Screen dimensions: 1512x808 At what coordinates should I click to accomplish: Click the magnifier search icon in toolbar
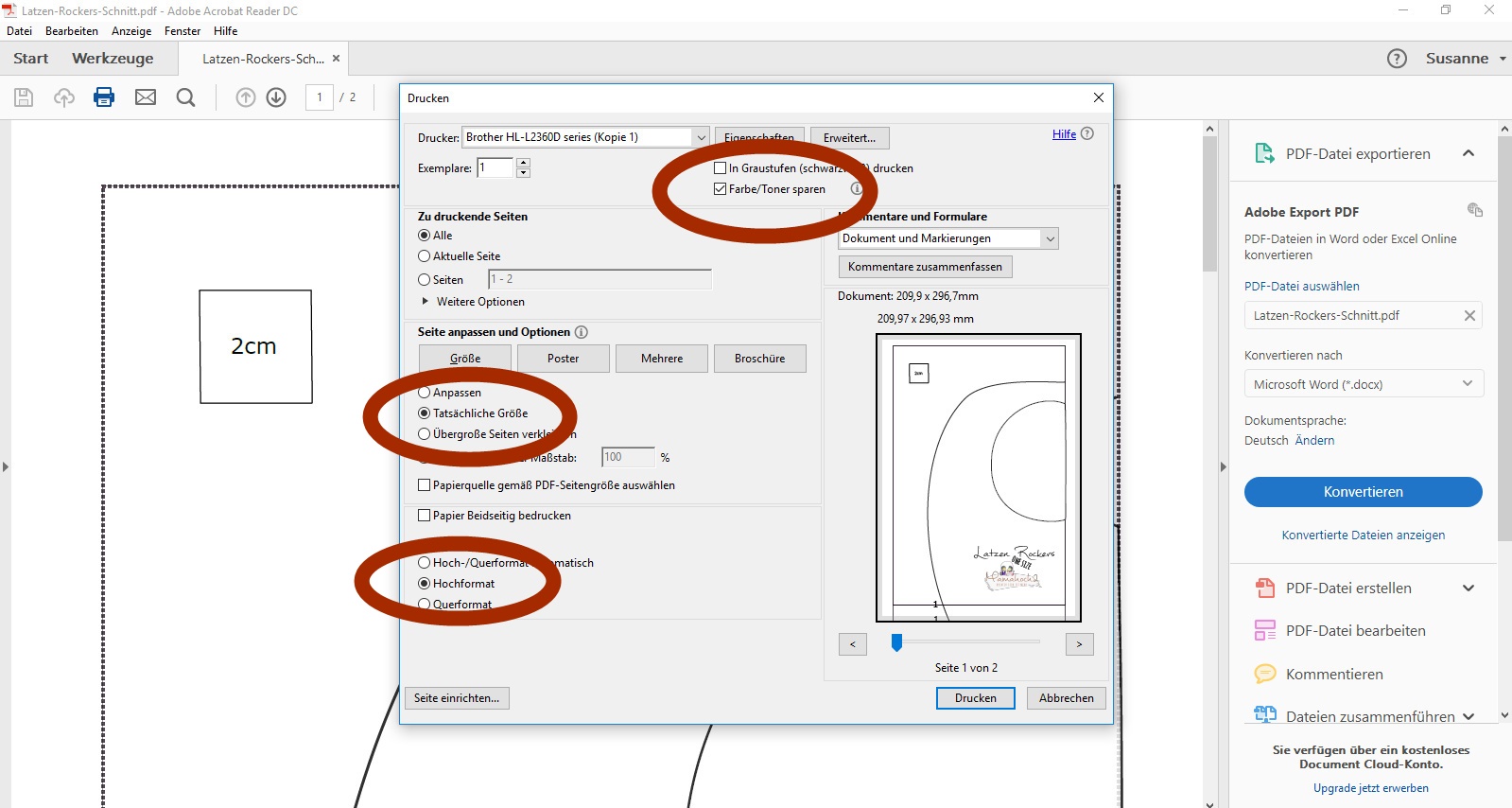click(x=186, y=97)
